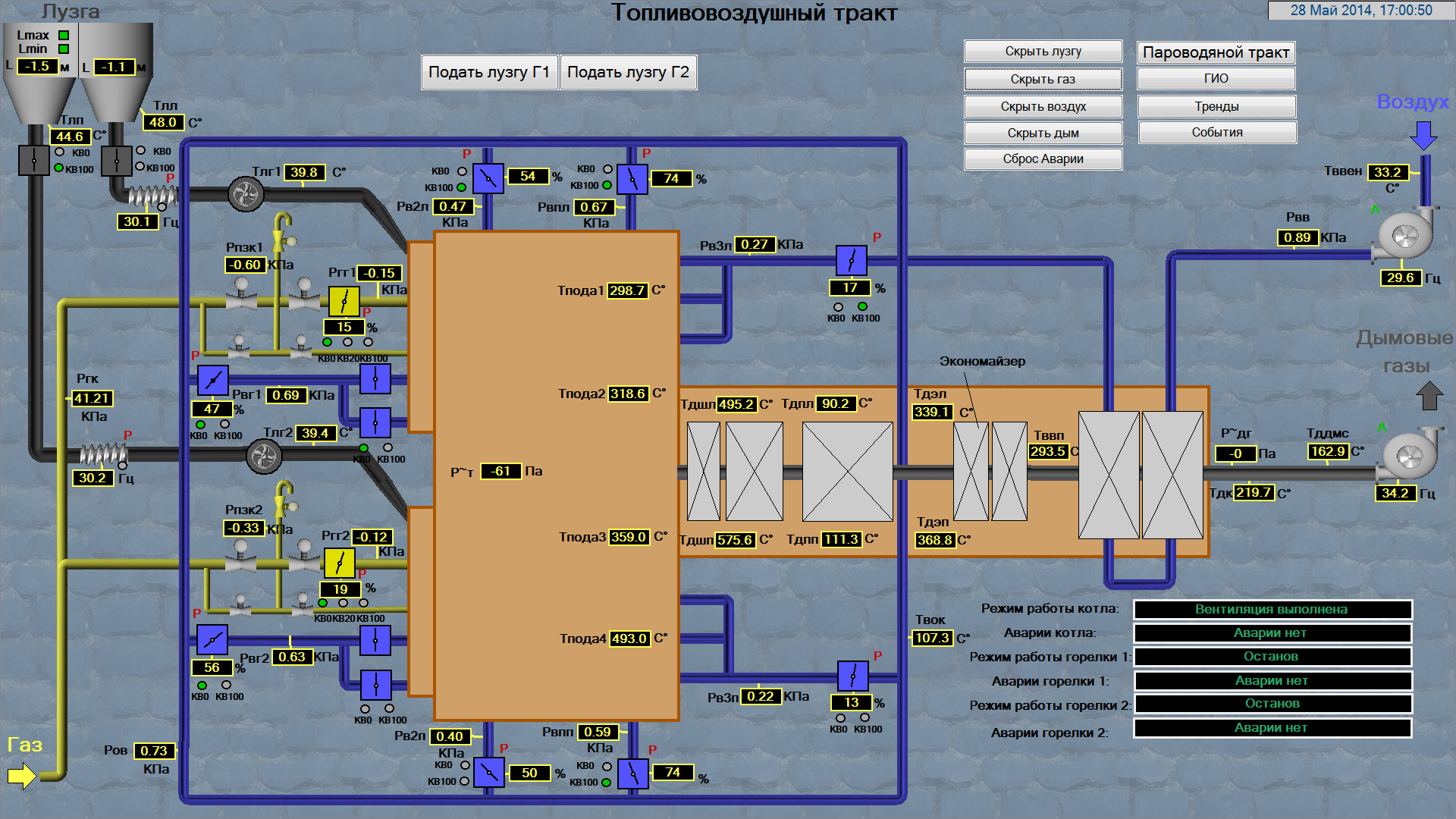Open the События screen
The height and width of the screenshot is (819, 1456).
coord(1217,133)
